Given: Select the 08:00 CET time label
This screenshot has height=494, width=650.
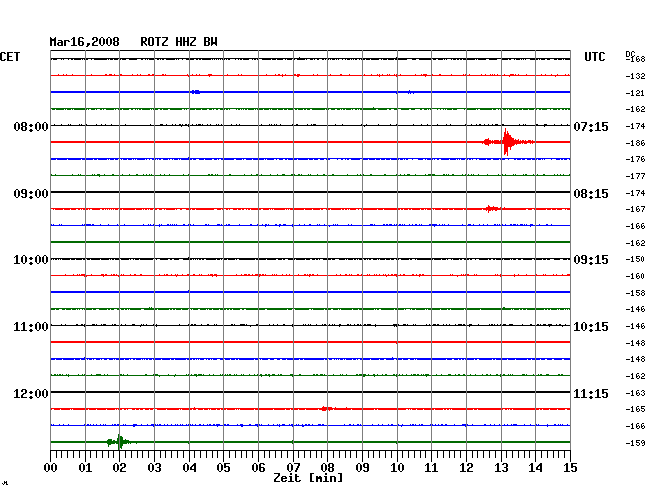Looking at the screenshot, I should click(x=31, y=126).
